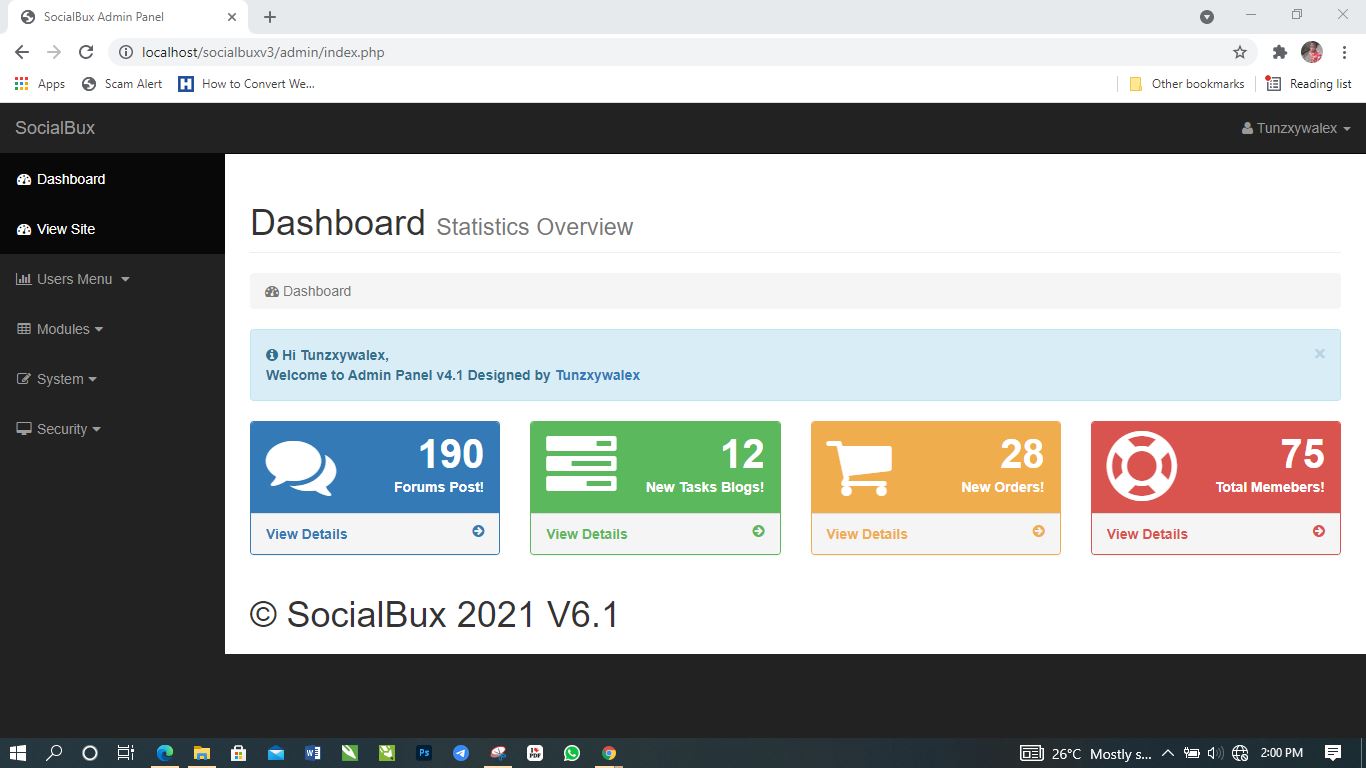
Task: Click the green New Tasks Blogs list icon
Action: pos(581,464)
